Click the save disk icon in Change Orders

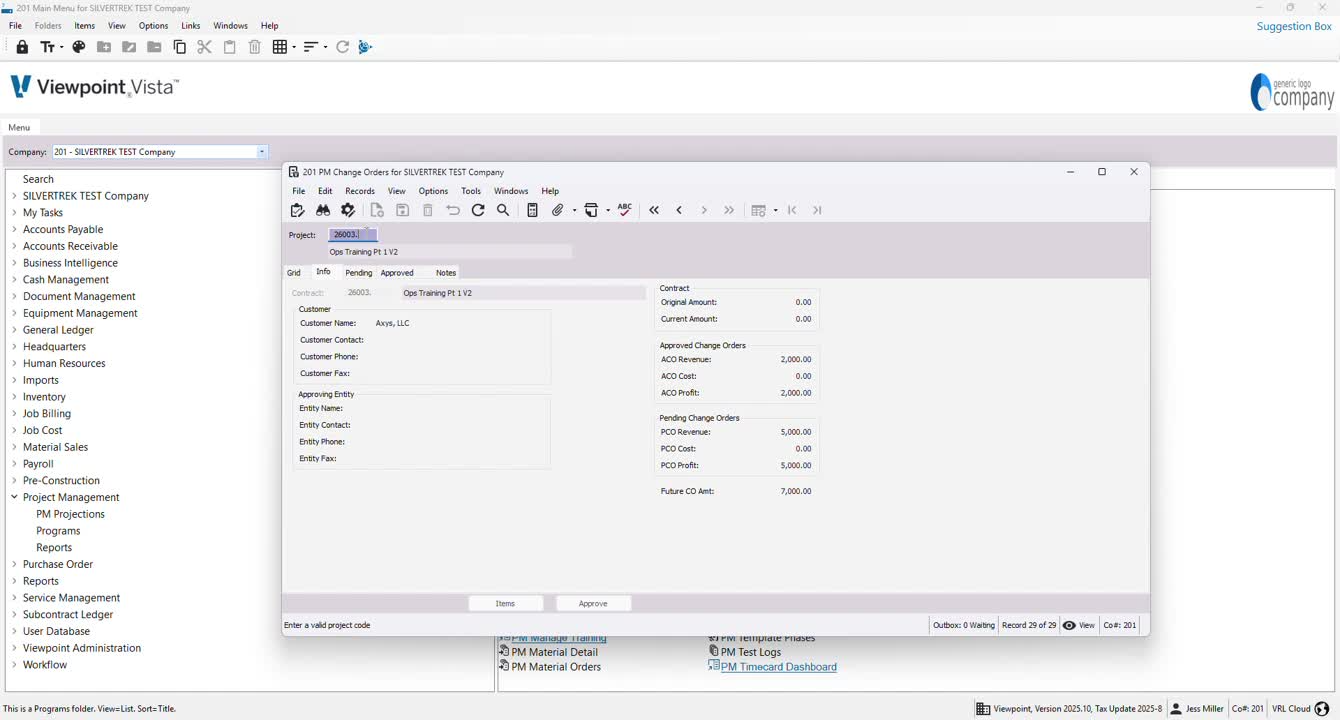(x=402, y=210)
